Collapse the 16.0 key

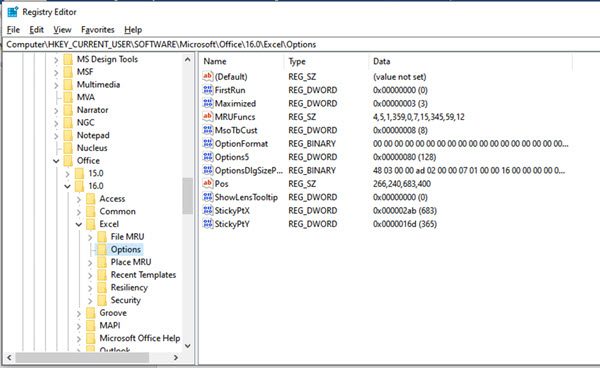coord(68,186)
